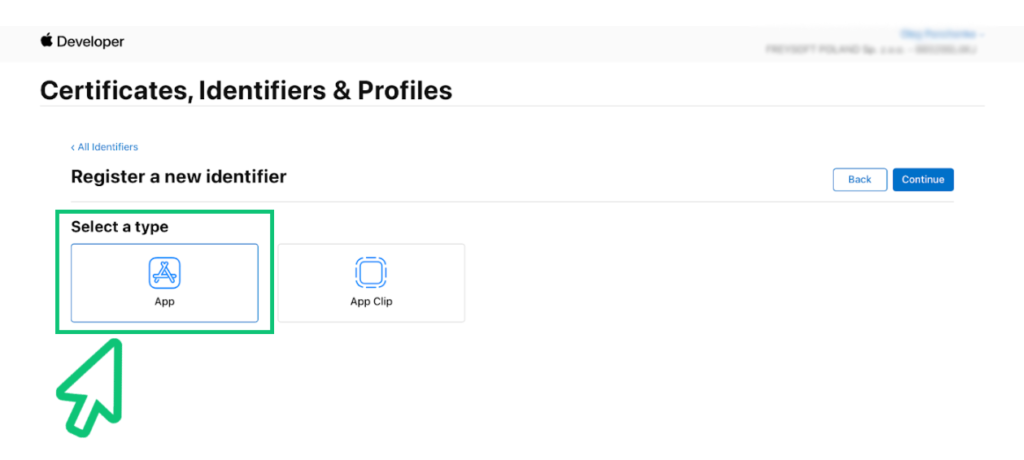Click the back chevron beside All Identifiers
This screenshot has height=460, width=1024.
point(73,147)
